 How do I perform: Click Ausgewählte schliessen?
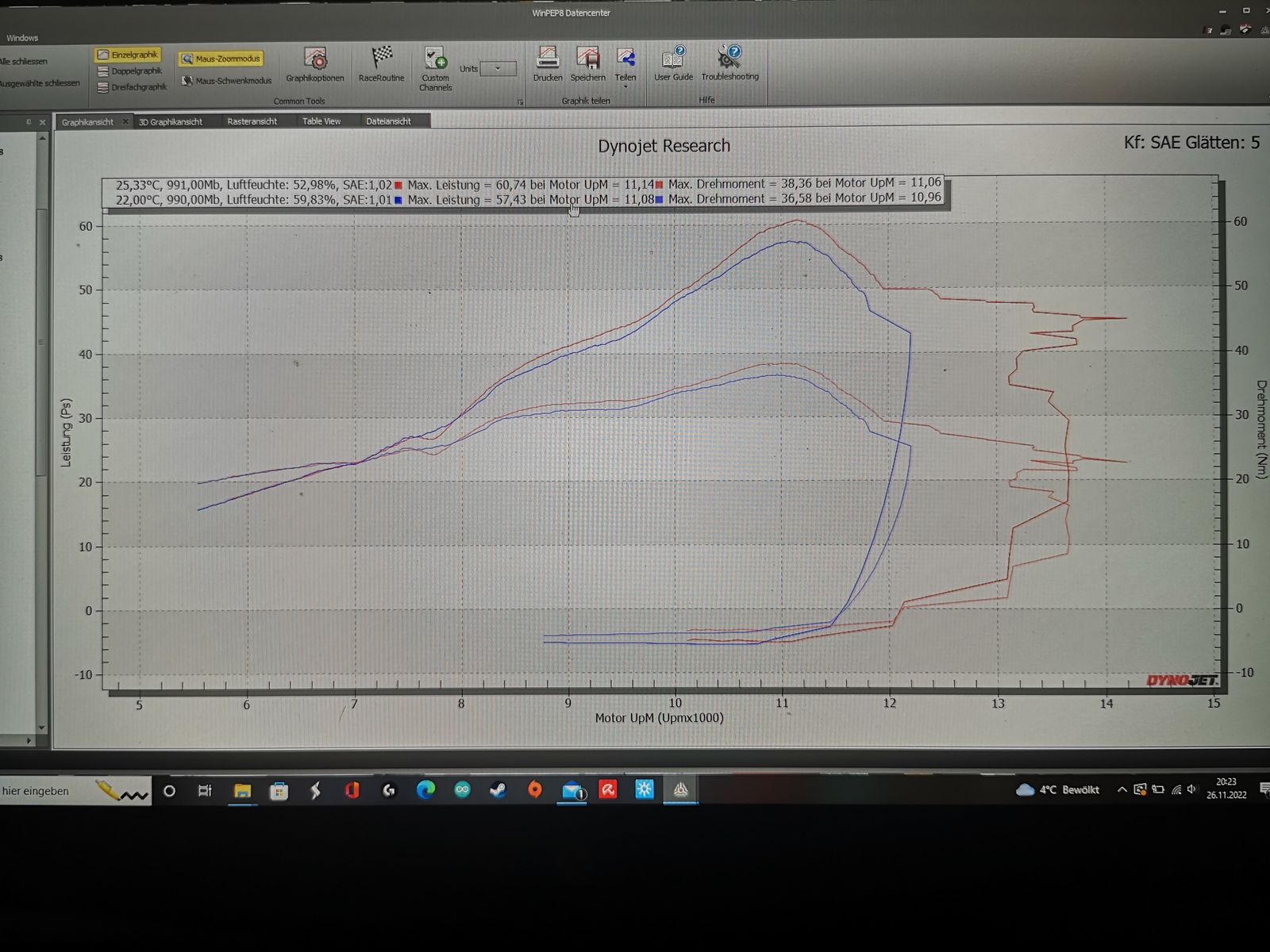[40, 83]
